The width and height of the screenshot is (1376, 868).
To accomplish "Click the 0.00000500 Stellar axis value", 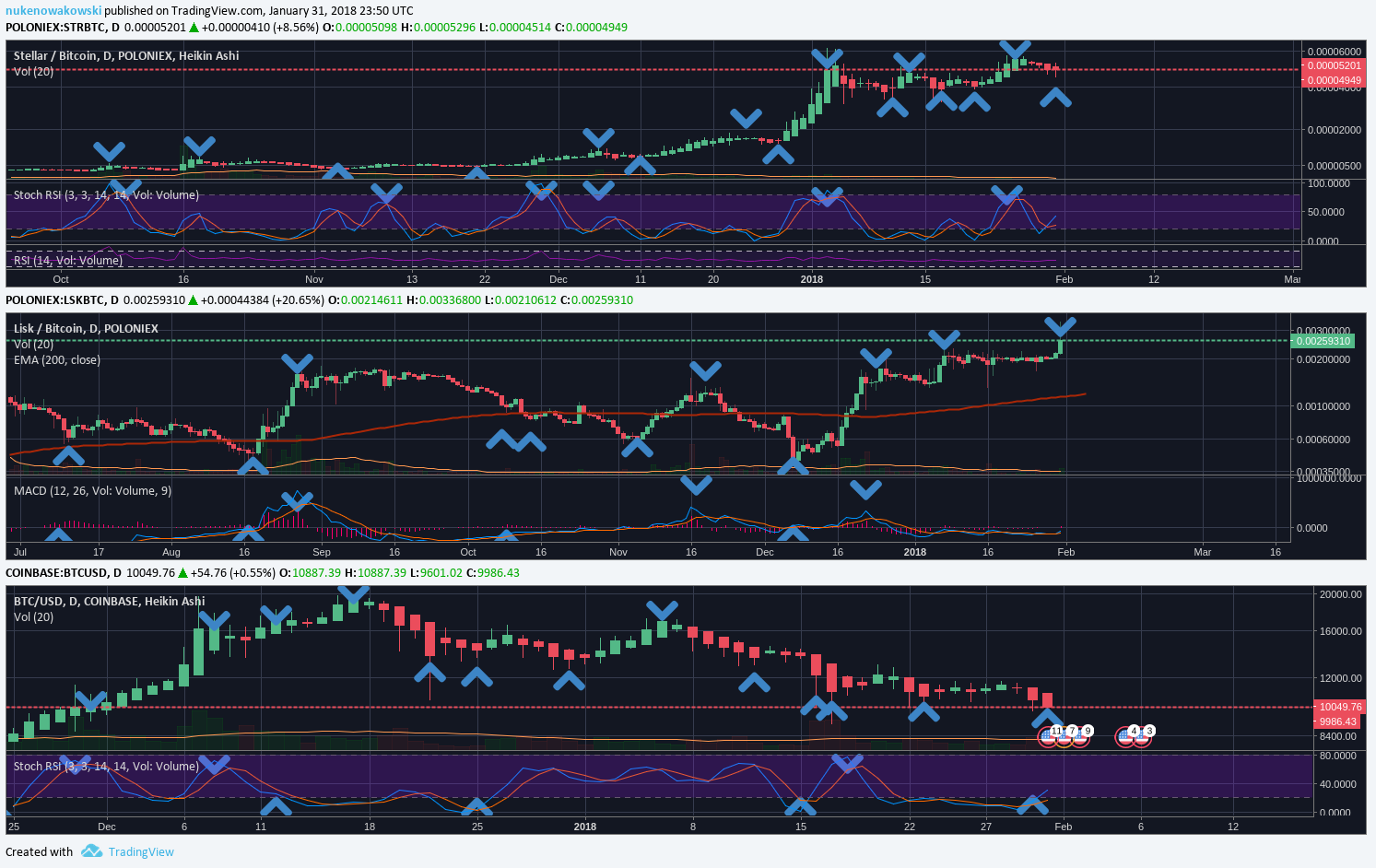I will (x=1334, y=167).
